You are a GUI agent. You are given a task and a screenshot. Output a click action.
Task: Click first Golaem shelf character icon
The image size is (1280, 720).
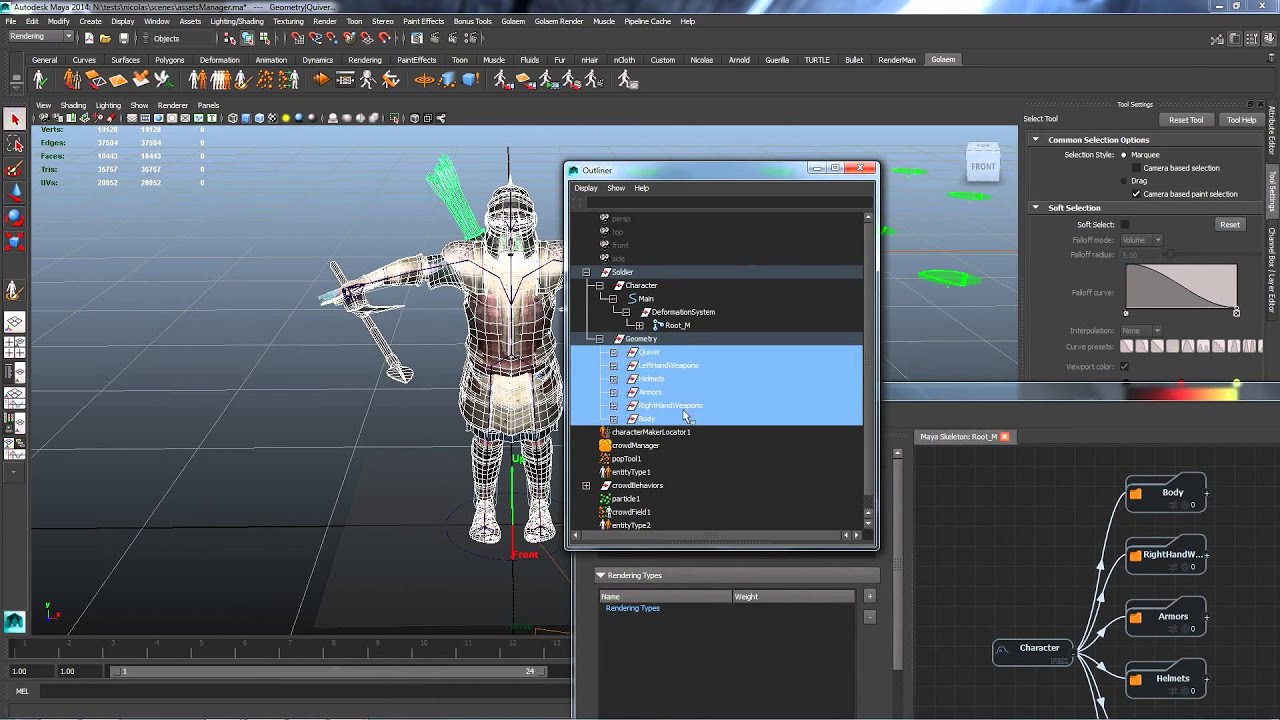[40, 80]
